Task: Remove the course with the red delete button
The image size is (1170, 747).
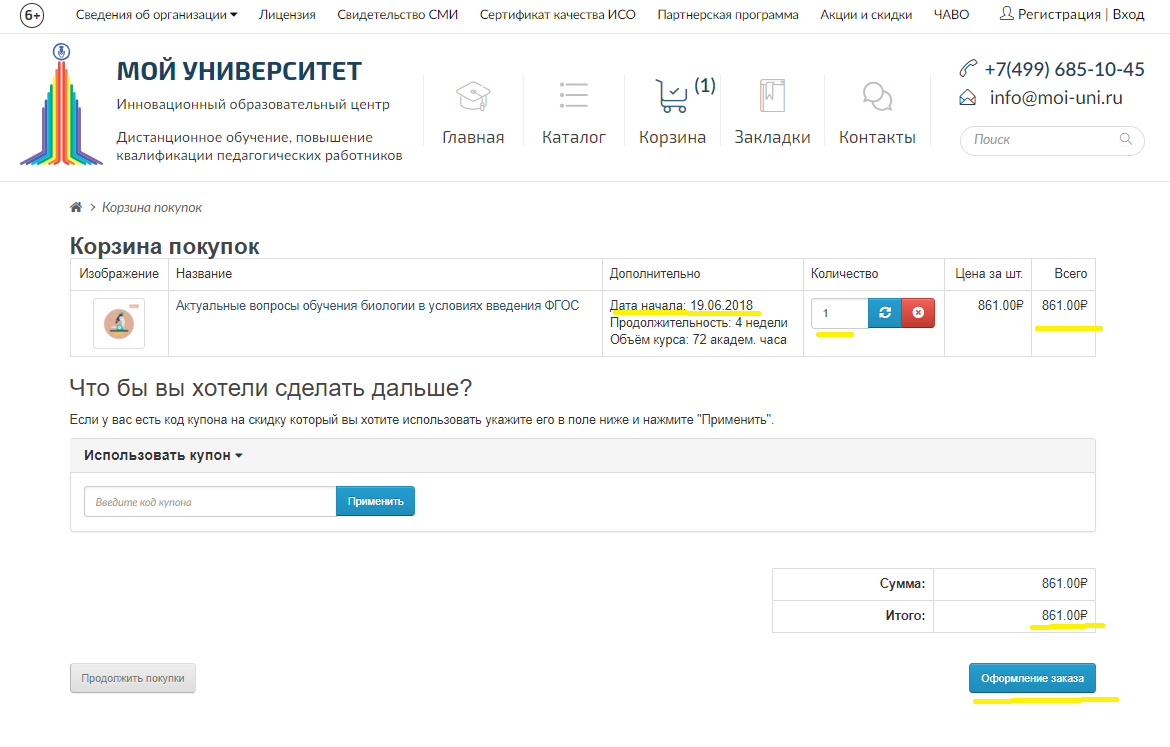Action: (x=918, y=313)
